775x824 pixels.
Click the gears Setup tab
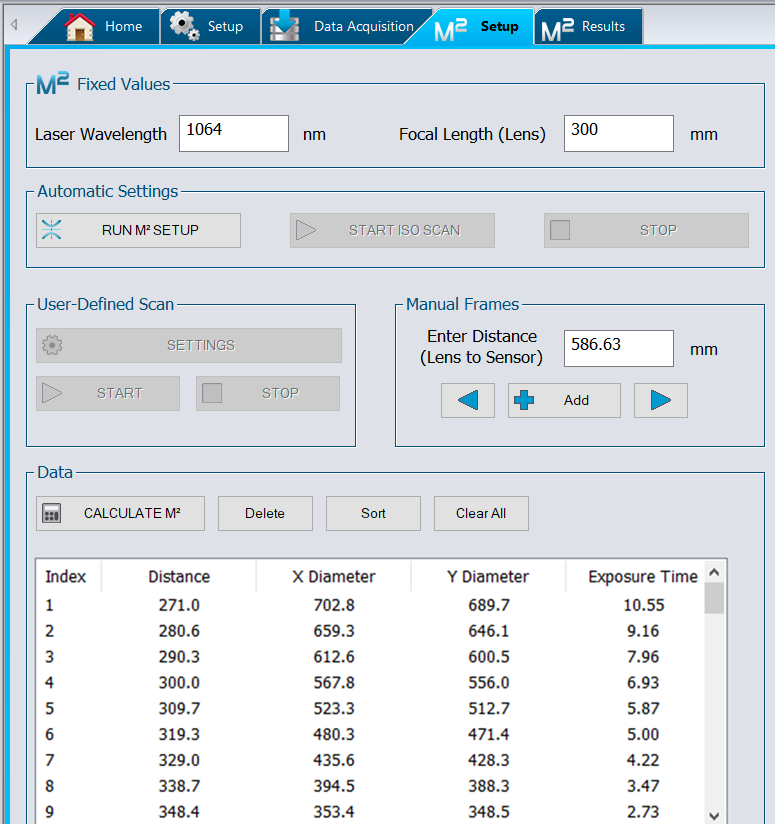point(208,27)
